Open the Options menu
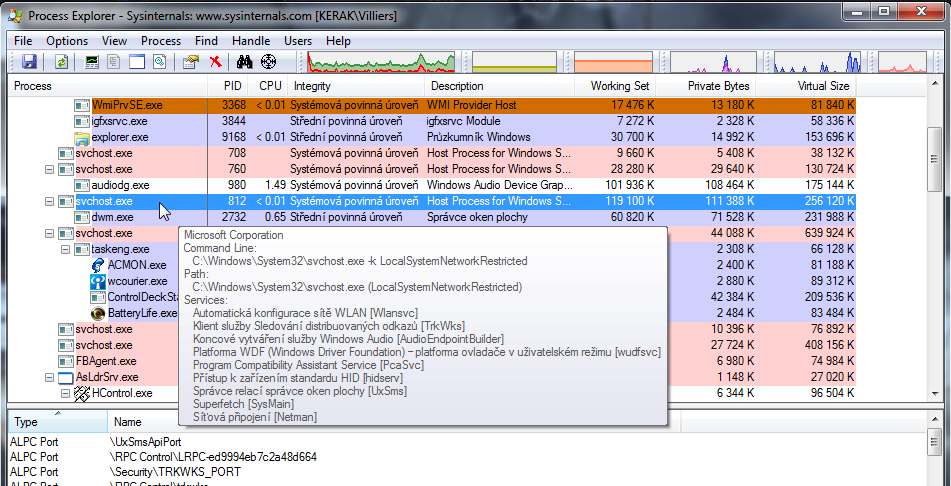The height and width of the screenshot is (486, 951). click(x=67, y=41)
